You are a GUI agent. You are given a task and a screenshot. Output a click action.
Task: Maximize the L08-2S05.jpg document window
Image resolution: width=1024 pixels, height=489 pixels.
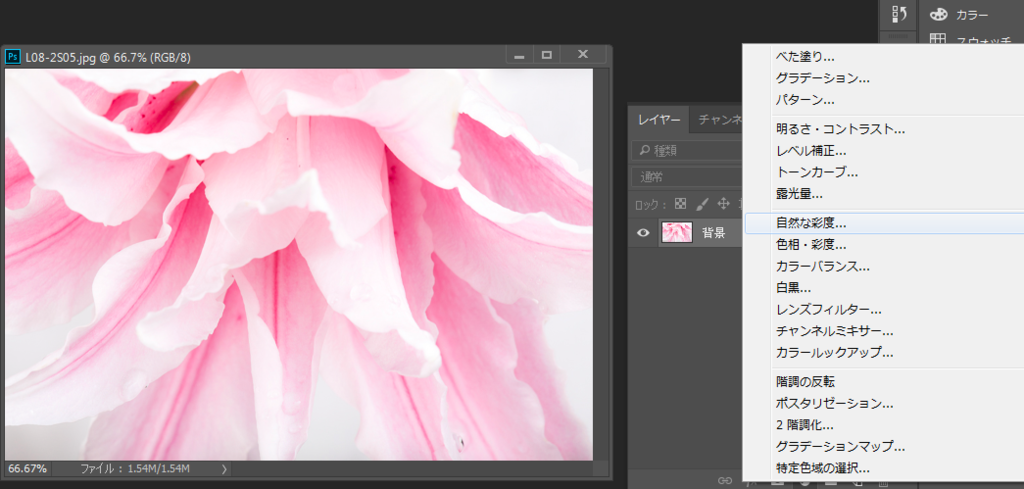547,55
